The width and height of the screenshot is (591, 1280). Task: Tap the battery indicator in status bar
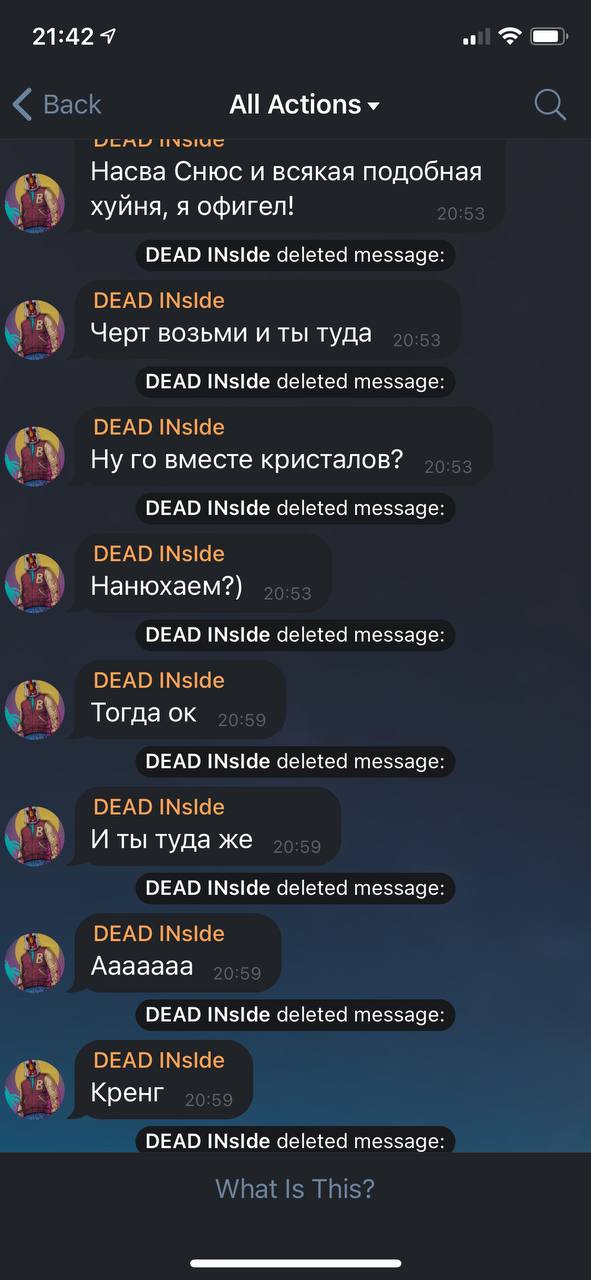[549, 36]
